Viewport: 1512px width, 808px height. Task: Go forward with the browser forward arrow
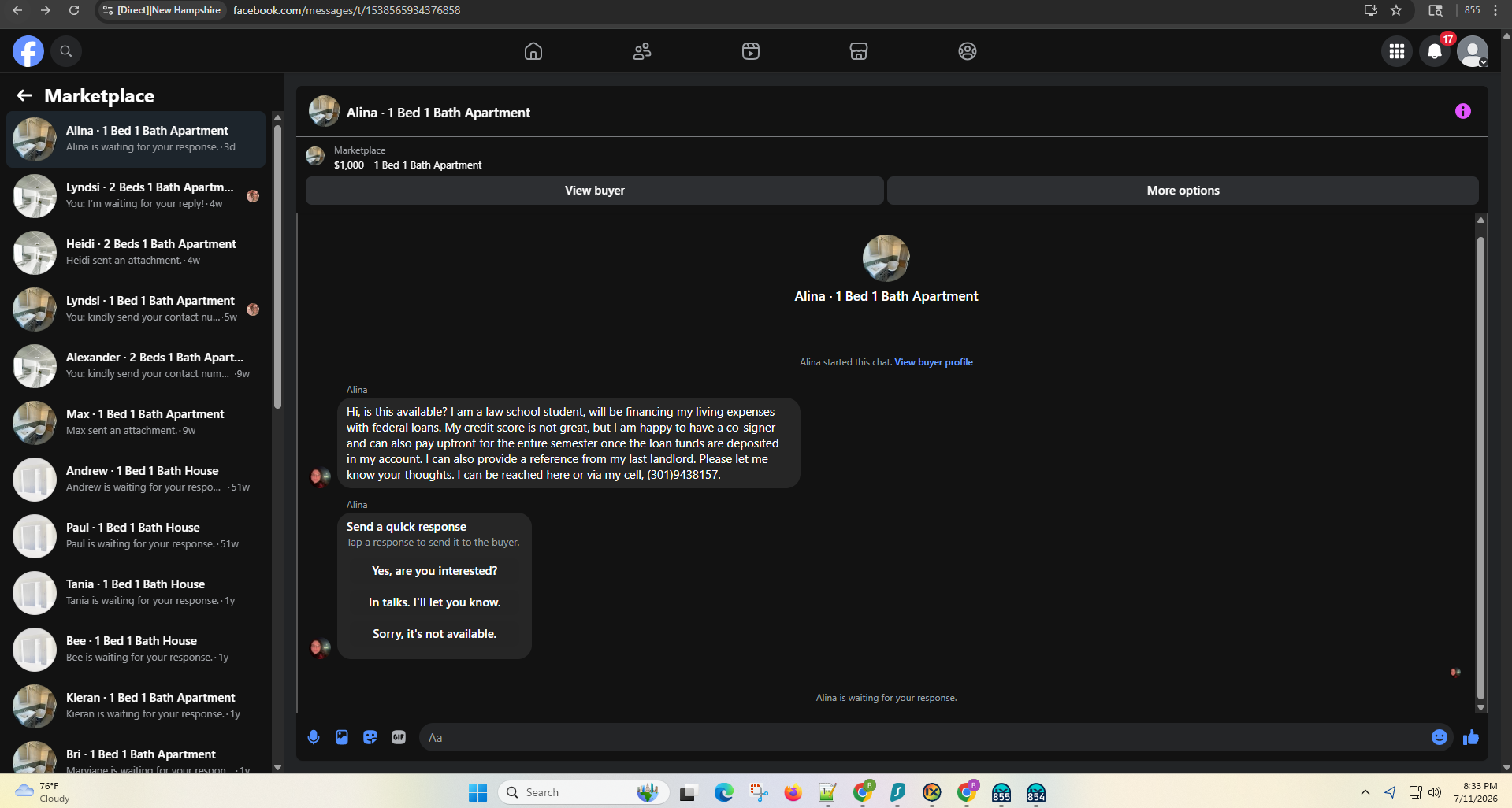tap(46, 10)
